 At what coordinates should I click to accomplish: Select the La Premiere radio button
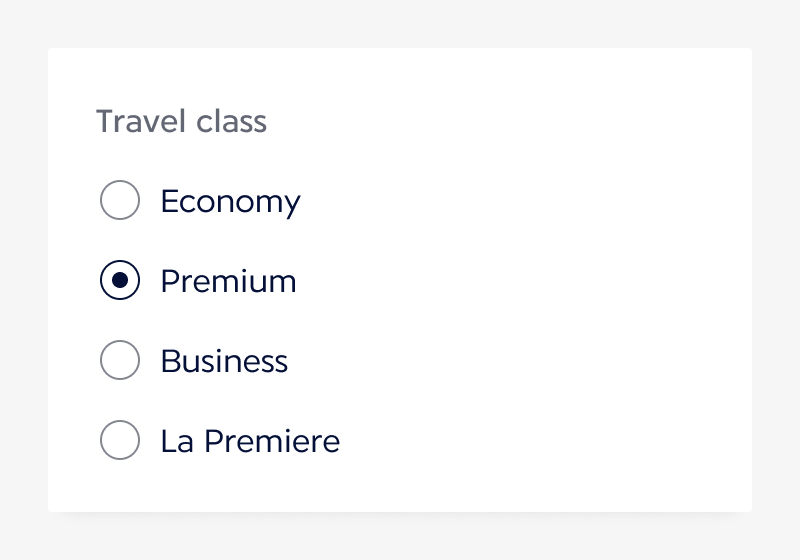[120, 441]
